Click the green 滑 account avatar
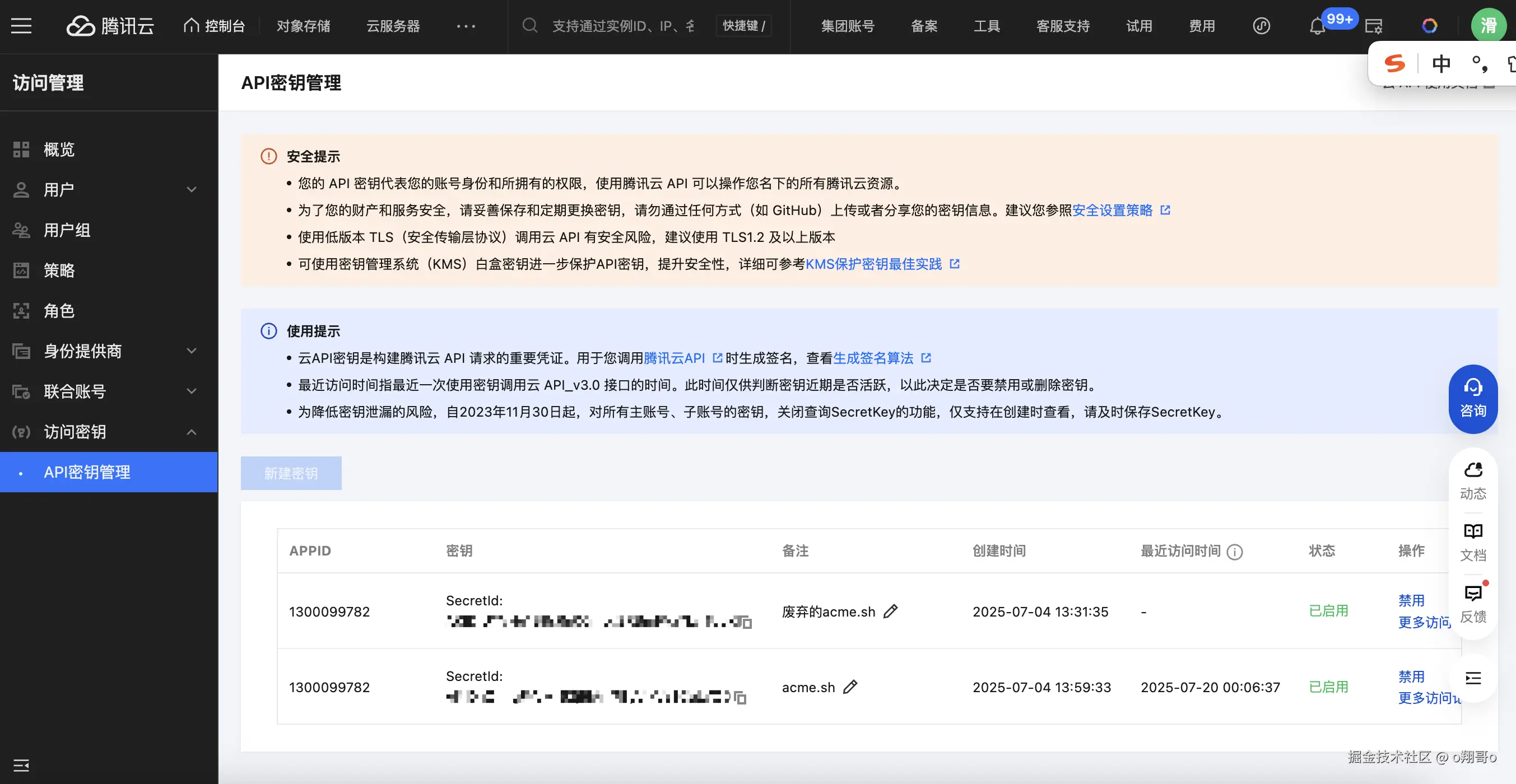The image size is (1516, 784). click(1489, 26)
